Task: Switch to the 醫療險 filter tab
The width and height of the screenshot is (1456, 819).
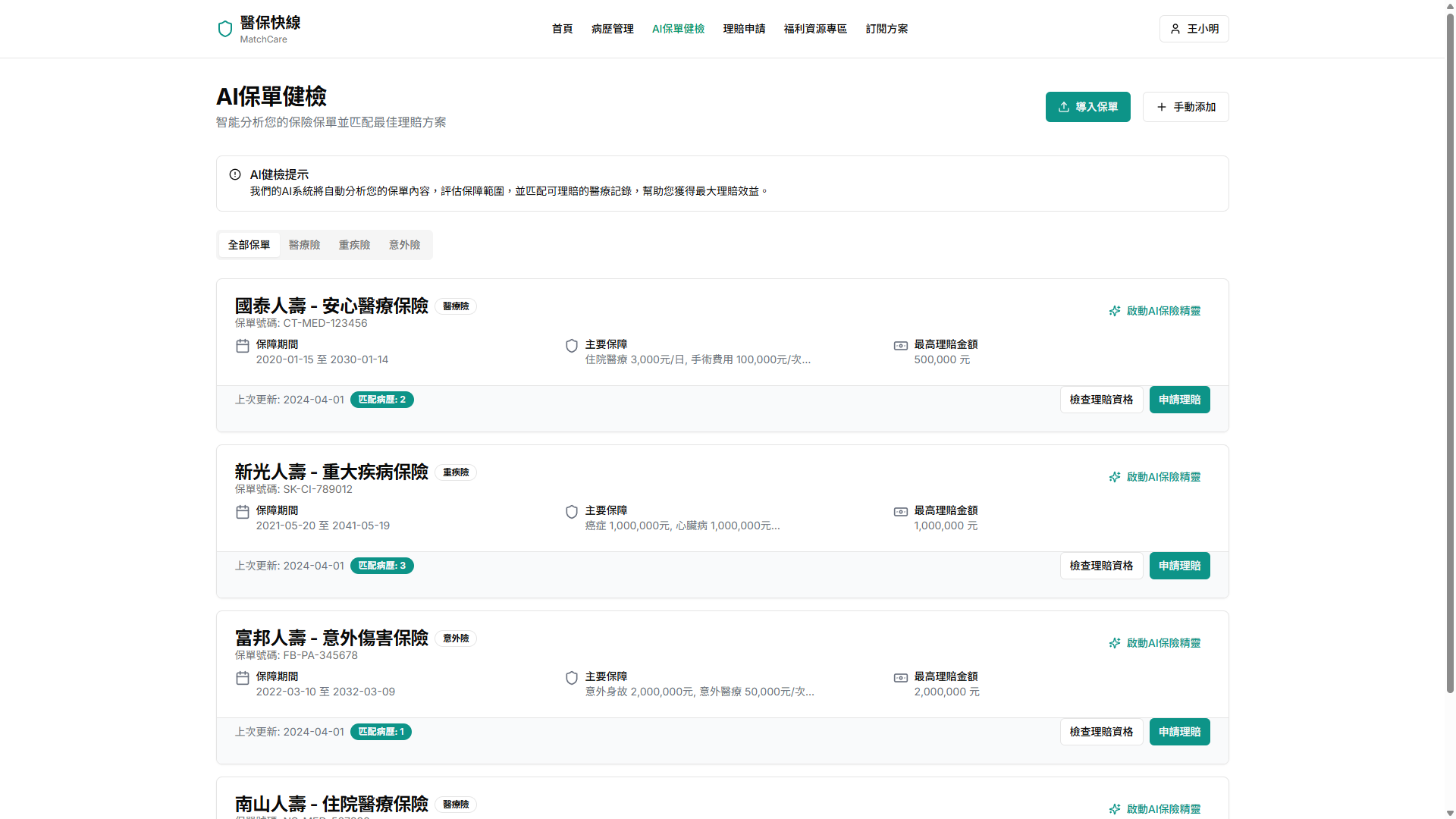Action: pos(304,245)
